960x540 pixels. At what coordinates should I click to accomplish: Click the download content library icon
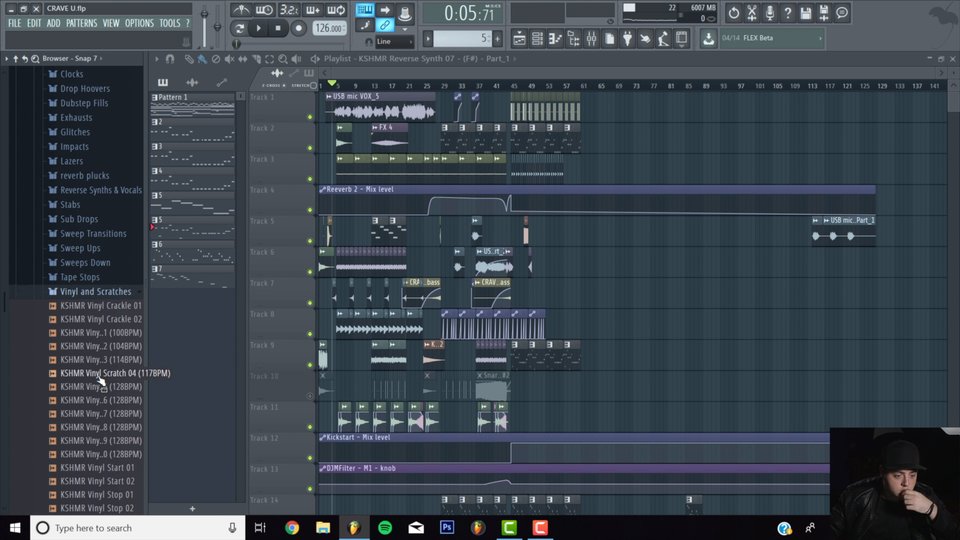tap(708, 39)
